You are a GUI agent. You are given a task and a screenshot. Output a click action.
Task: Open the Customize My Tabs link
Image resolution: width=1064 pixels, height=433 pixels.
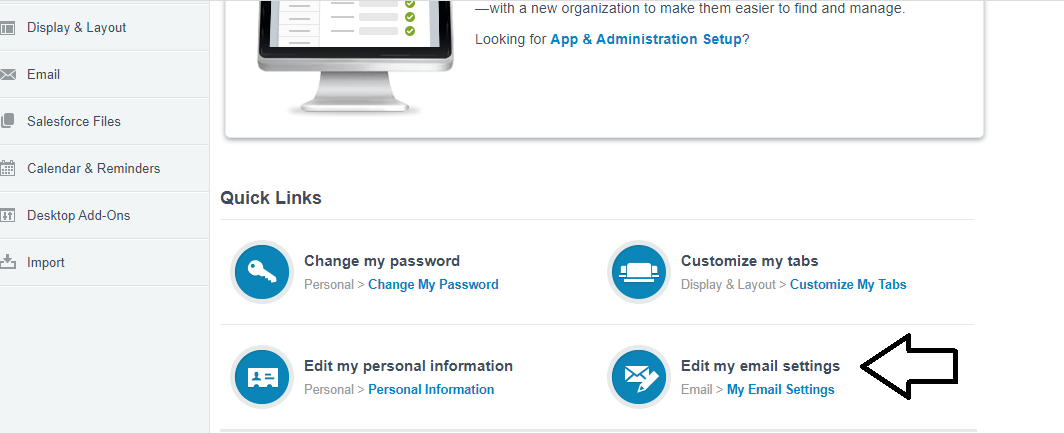[x=848, y=284]
